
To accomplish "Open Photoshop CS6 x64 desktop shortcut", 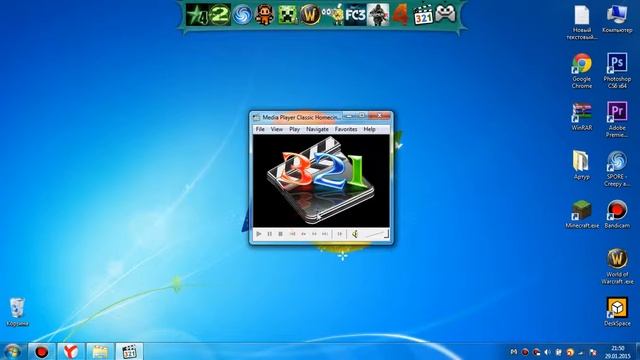I will [617, 70].
